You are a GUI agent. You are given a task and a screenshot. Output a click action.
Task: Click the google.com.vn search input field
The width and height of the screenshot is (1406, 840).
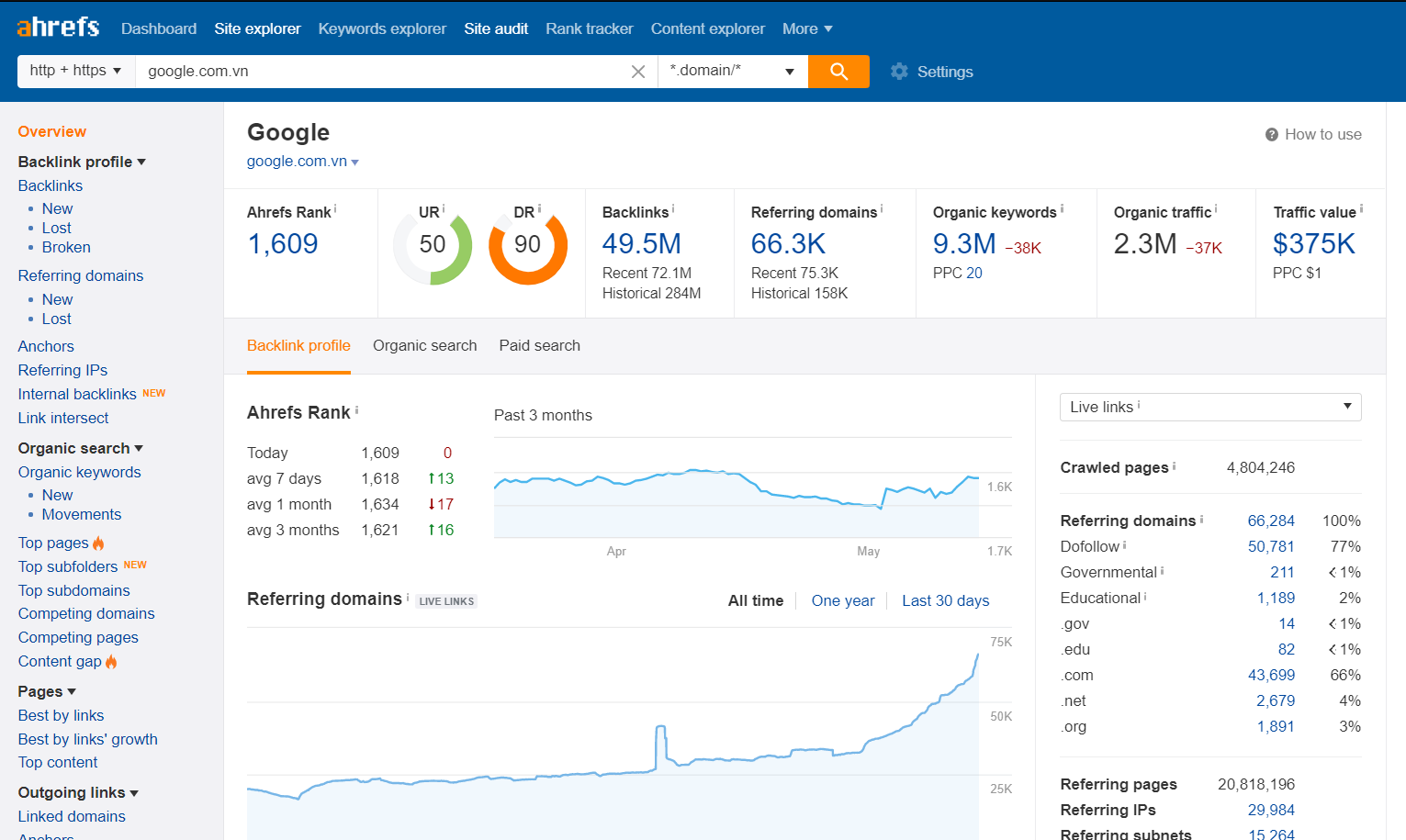tap(377, 72)
